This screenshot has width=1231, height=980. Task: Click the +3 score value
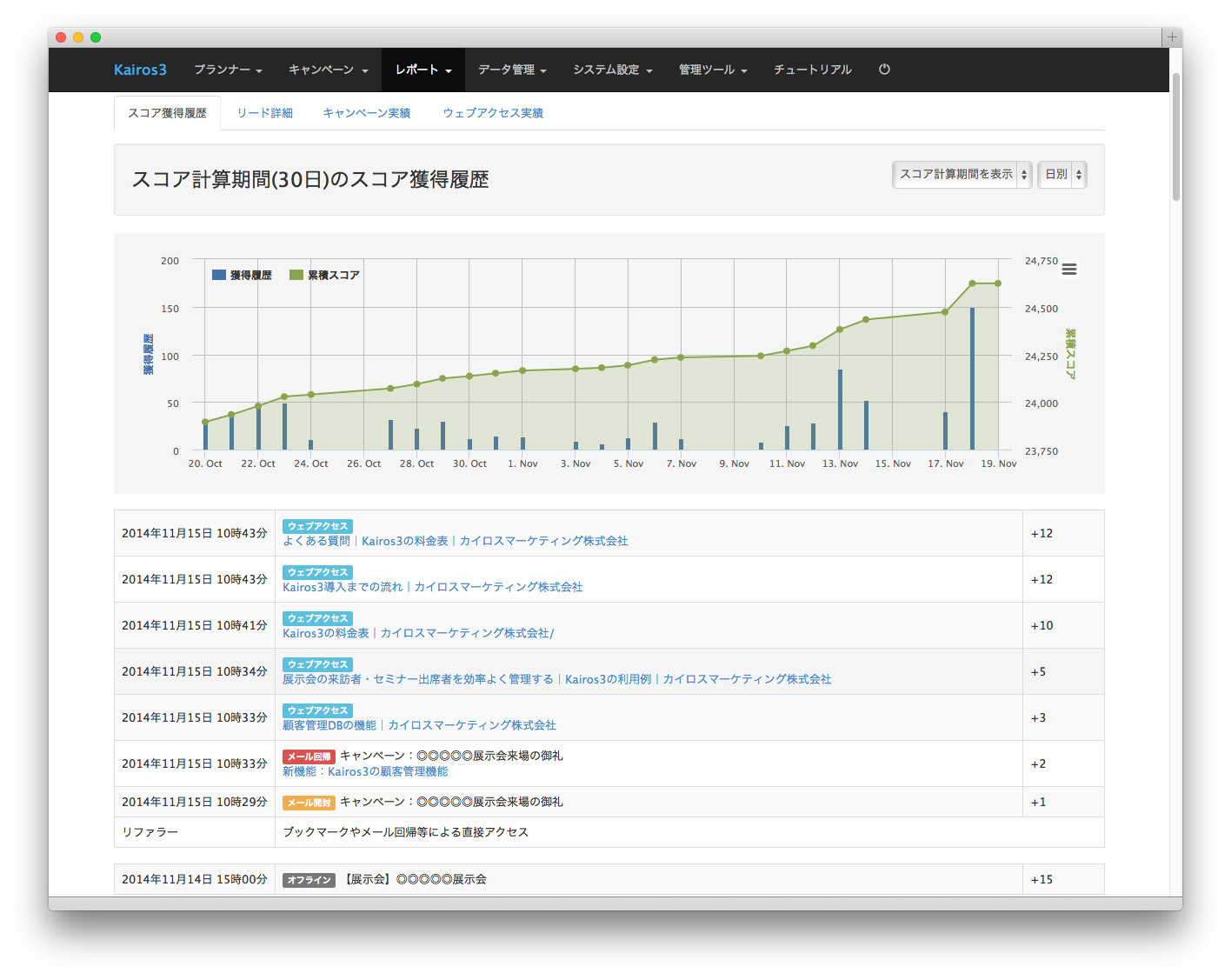pyautogui.click(x=1038, y=717)
